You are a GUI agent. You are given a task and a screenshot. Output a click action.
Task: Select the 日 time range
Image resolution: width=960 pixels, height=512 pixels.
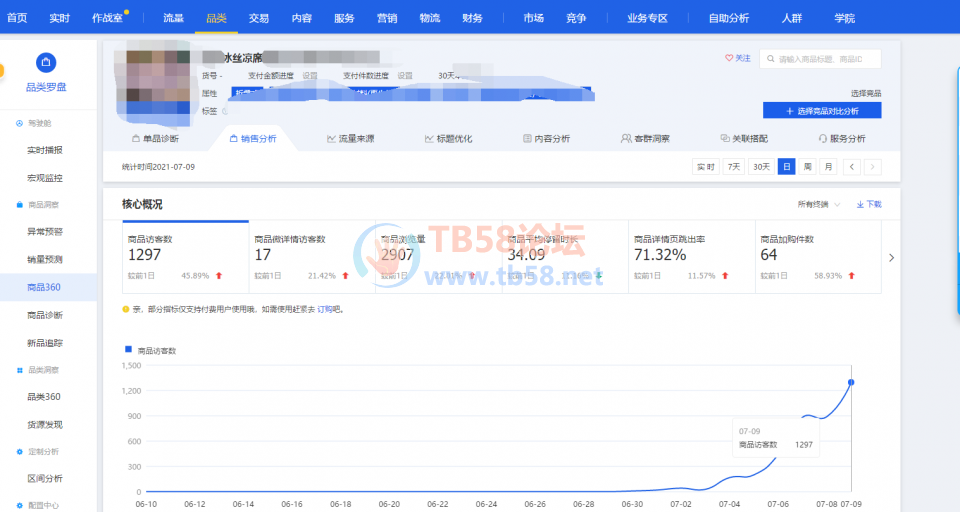tap(786, 167)
